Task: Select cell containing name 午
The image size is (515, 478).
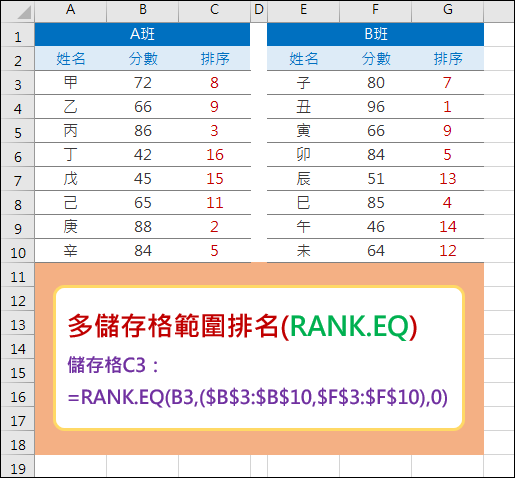Action: point(303,227)
